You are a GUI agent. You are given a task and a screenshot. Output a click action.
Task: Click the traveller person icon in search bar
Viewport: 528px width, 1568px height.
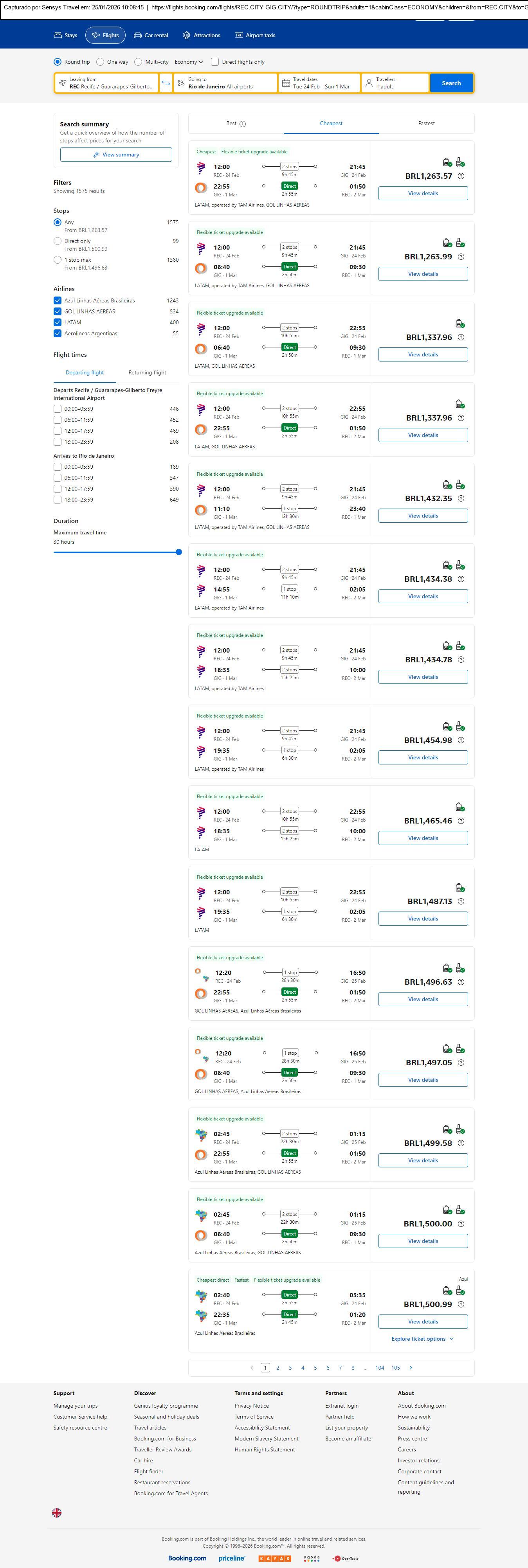[368, 83]
